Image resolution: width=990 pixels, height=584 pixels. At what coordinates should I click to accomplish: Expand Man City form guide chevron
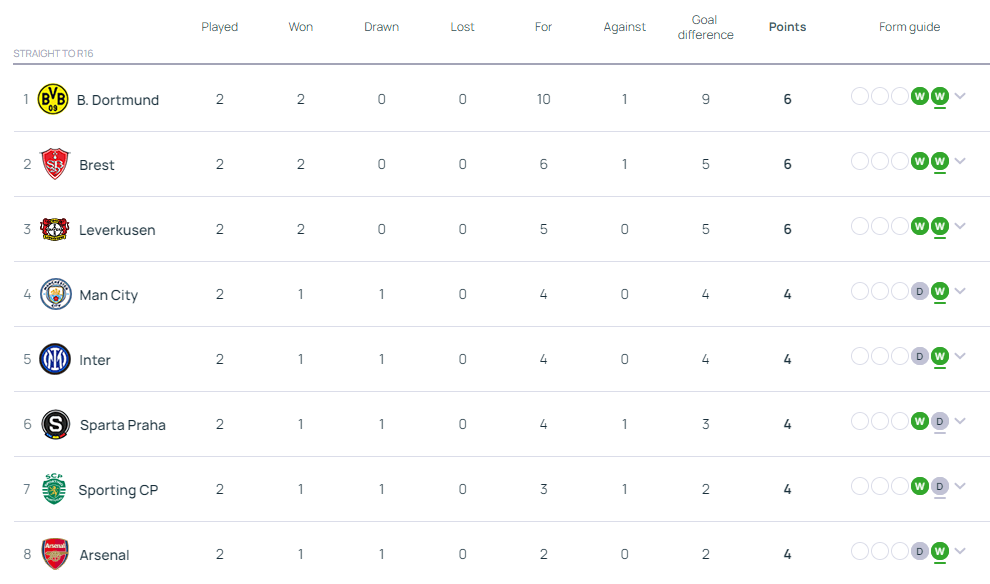960,291
